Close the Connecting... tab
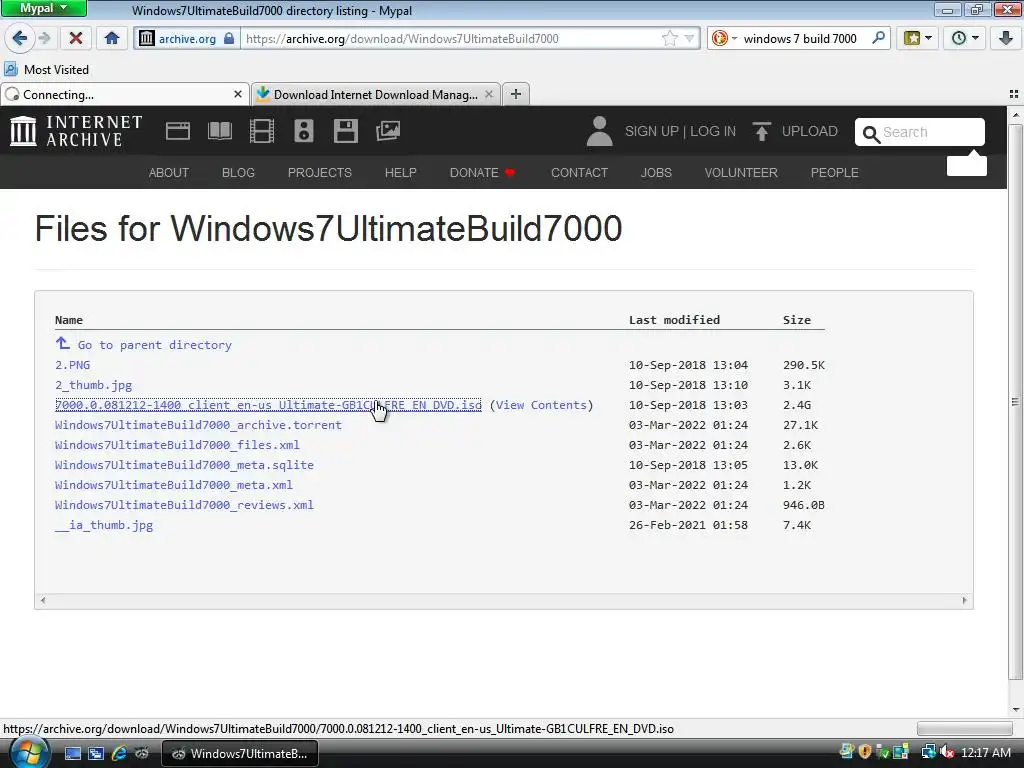This screenshot has width=1024, height=768. (x=238, y=94)
